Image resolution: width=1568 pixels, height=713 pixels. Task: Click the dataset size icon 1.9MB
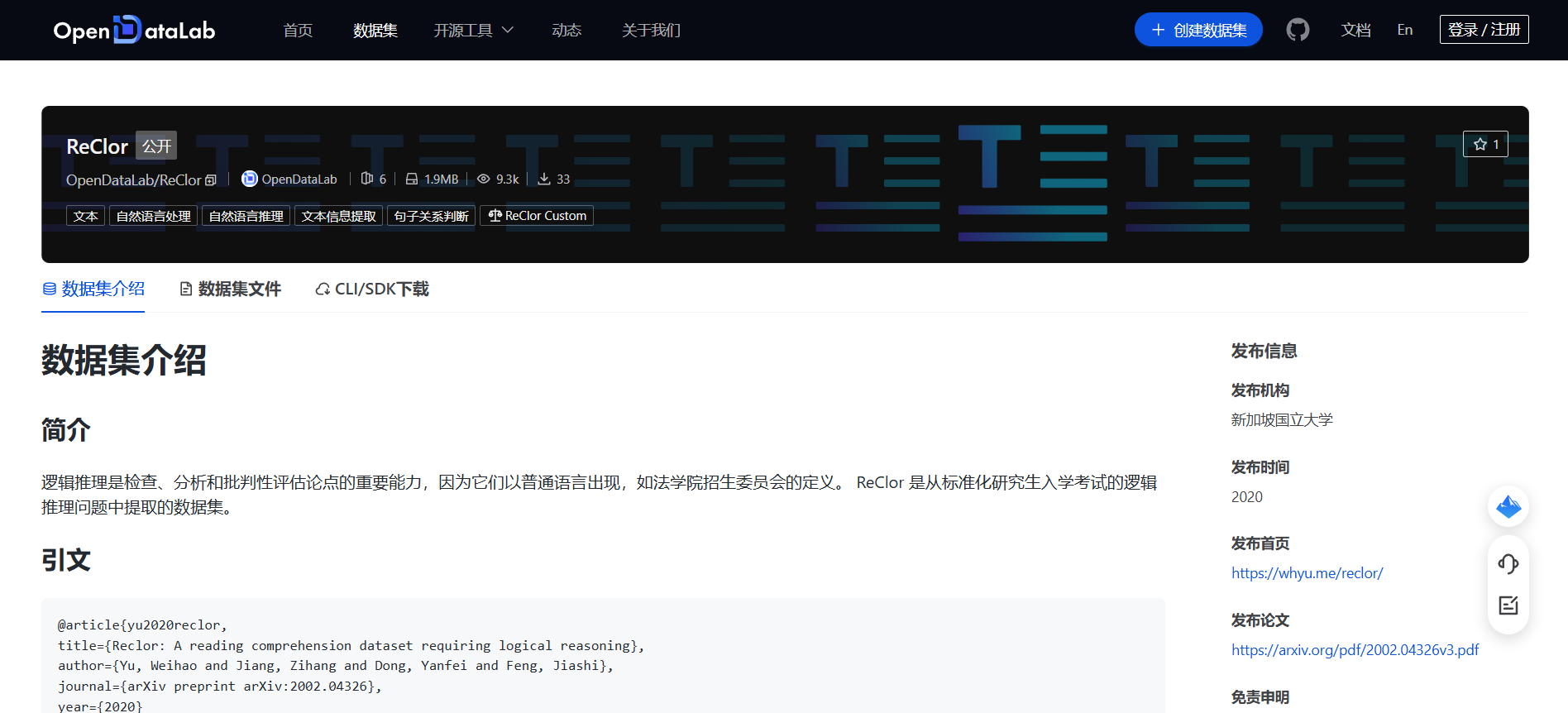411,179
